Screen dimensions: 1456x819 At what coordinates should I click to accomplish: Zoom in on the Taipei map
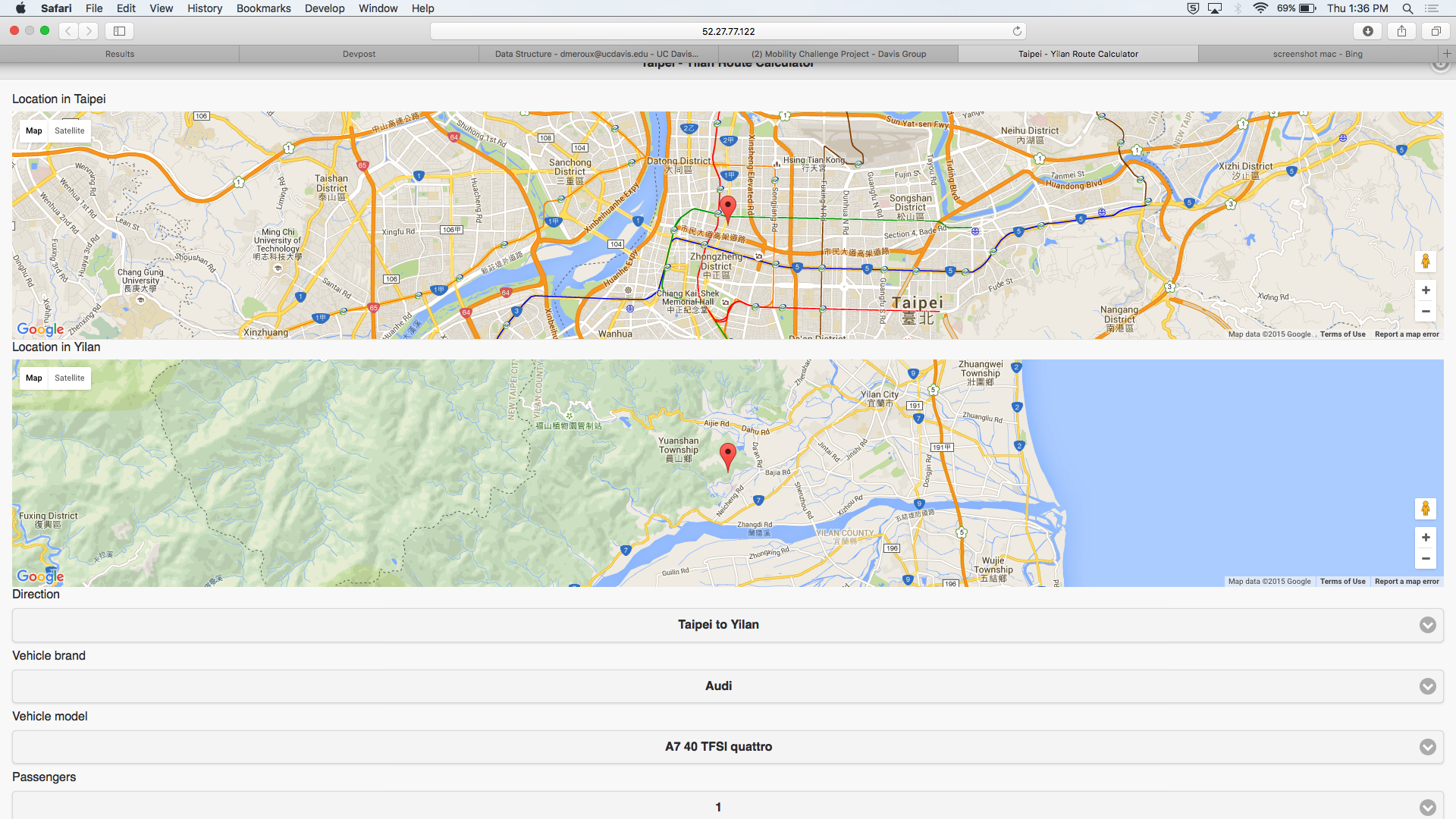click(1426, 290)
